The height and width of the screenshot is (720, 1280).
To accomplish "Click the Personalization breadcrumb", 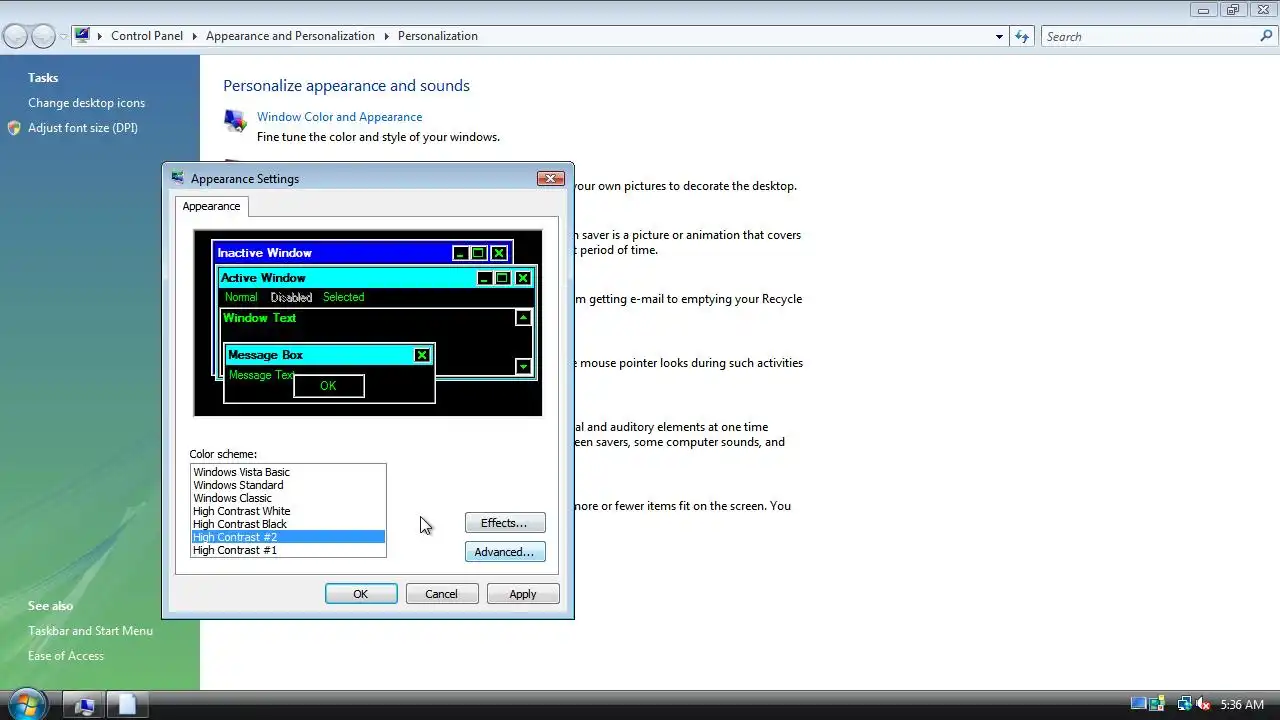I will pos(438,36).
